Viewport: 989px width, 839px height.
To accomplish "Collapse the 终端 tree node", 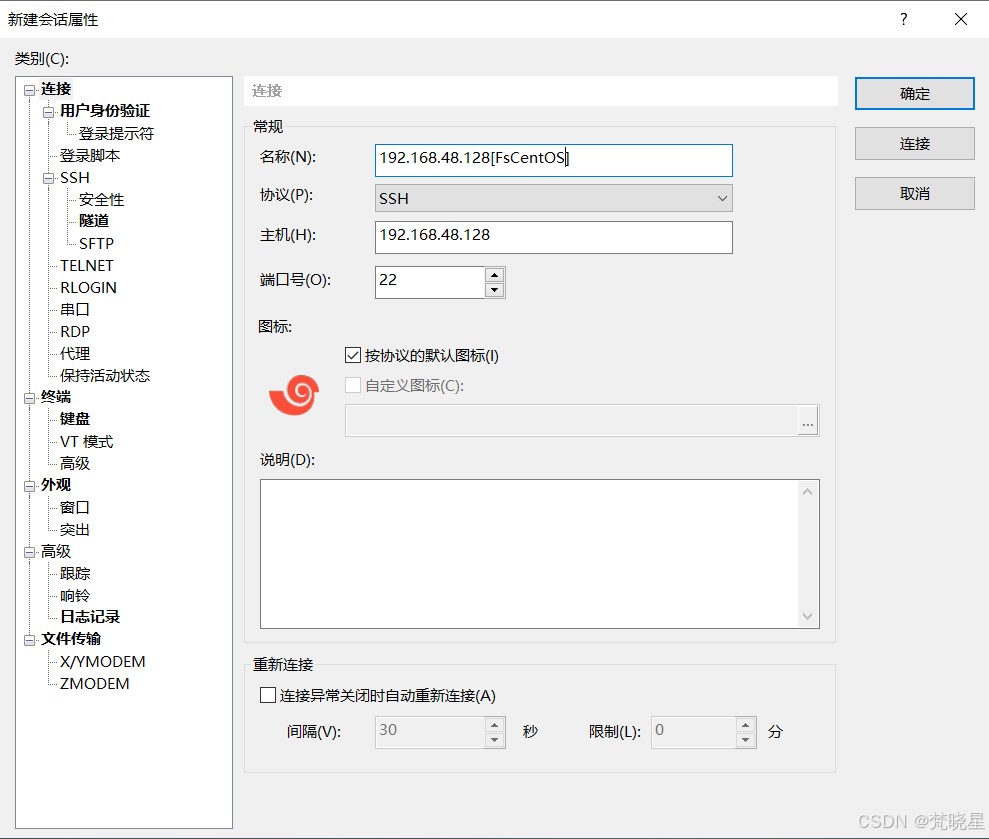I will (x=29, y=398).
